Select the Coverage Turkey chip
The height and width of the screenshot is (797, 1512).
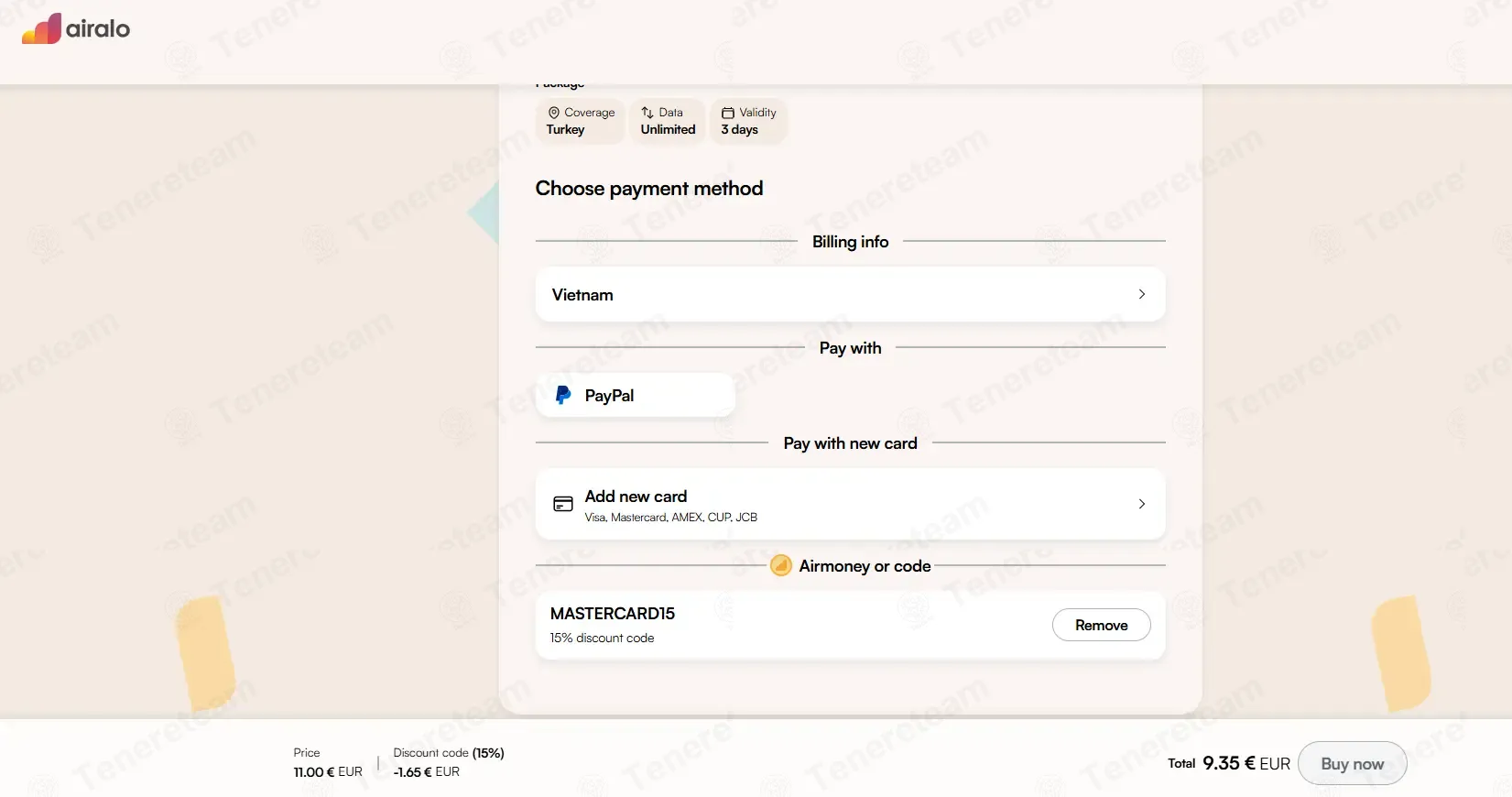[x=581, y=121]
